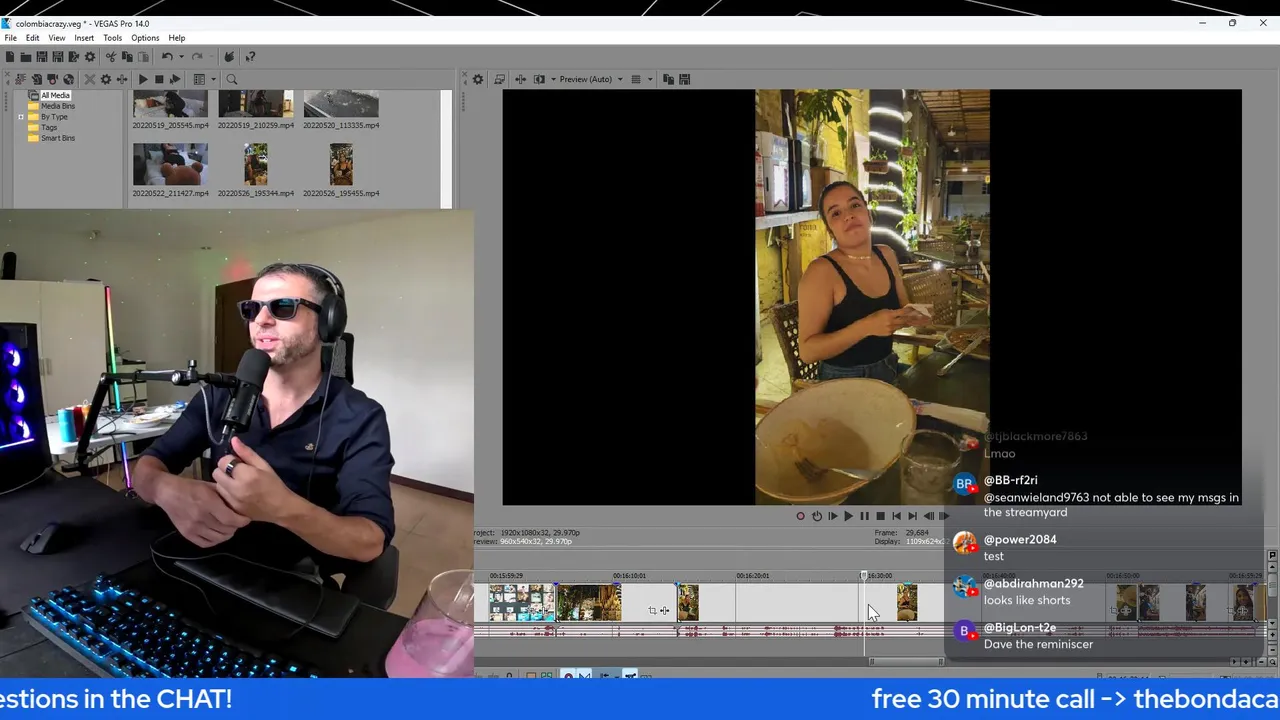Open the Edit menu
Viewport: 1280px width, 720px height.
33,38
